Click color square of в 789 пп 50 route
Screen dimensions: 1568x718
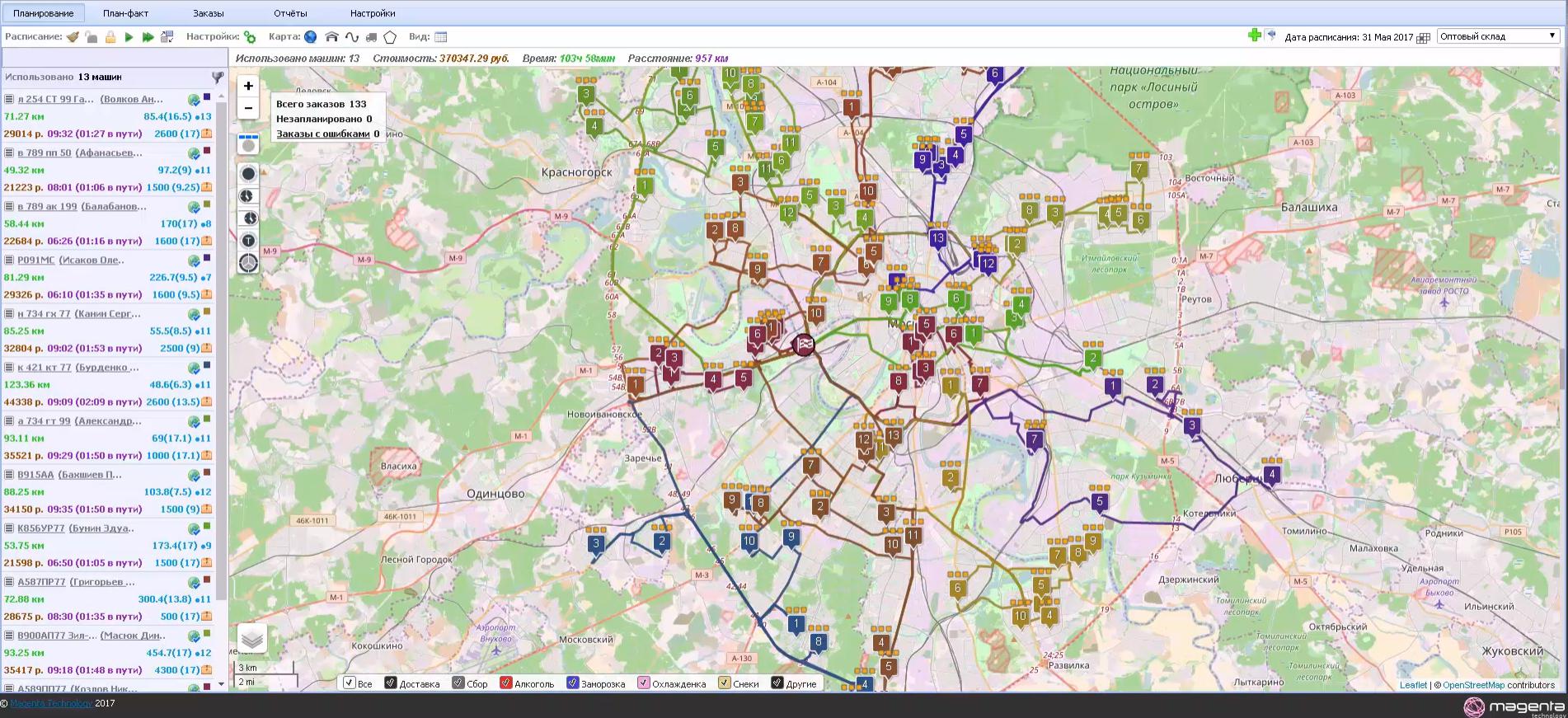[207, 151]
